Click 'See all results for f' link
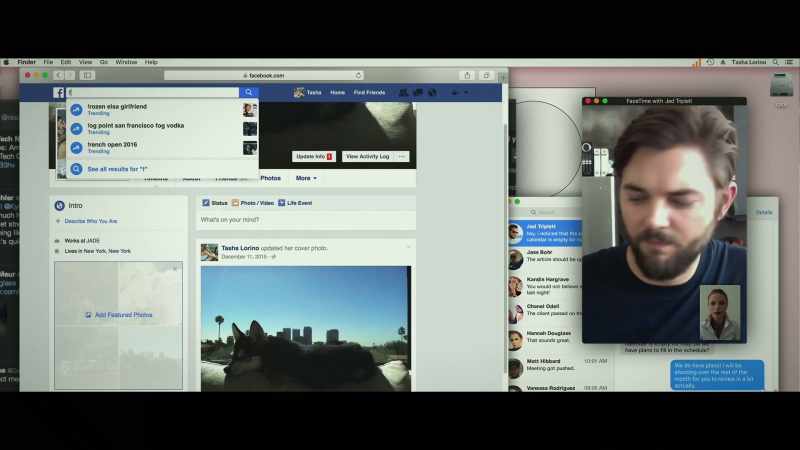The height and width of the screenshot is (450, 800). coord(117,169)
